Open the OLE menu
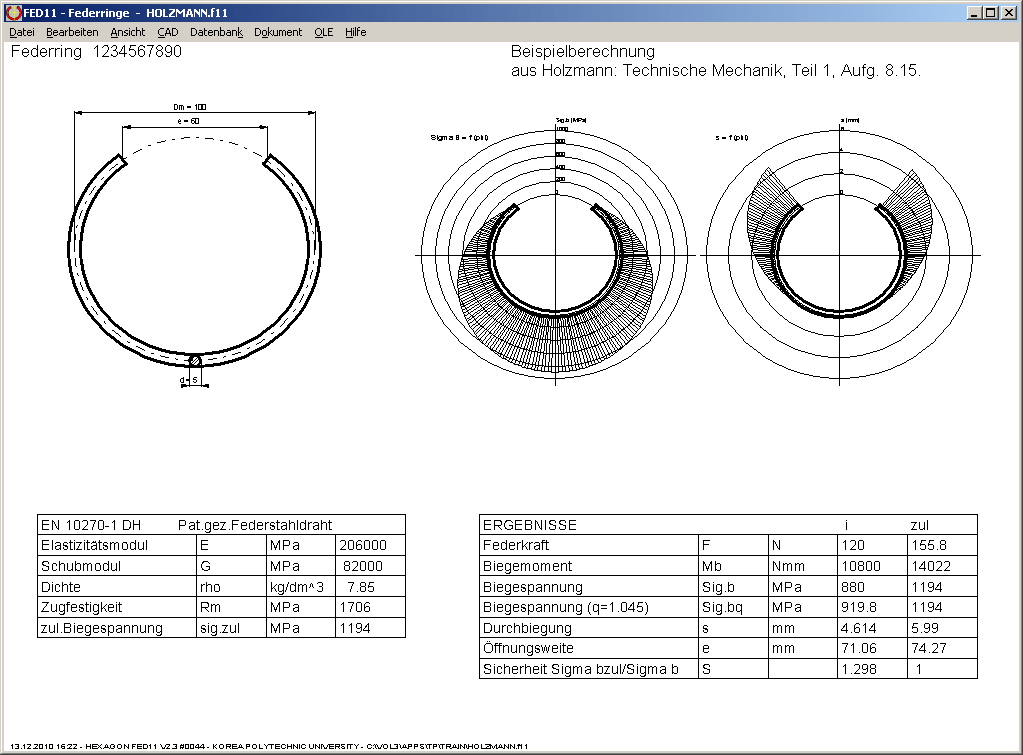Image resolution: width=1023 pixels, height=755 pixels. coord(323,32)
